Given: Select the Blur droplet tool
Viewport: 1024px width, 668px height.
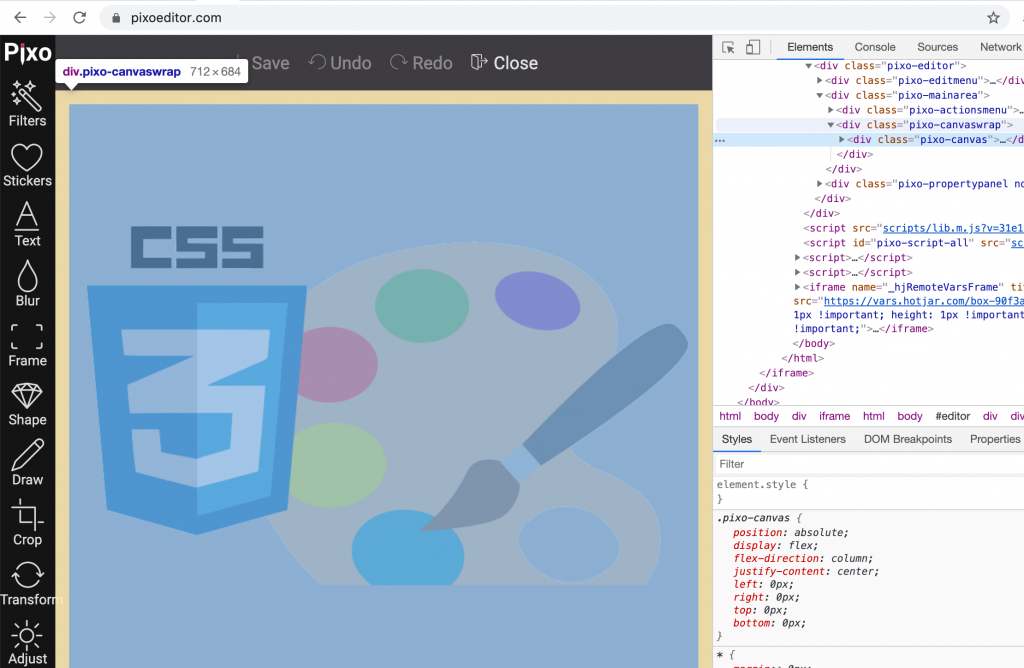Looking at the screenshot, I should (x=27, y=284).
